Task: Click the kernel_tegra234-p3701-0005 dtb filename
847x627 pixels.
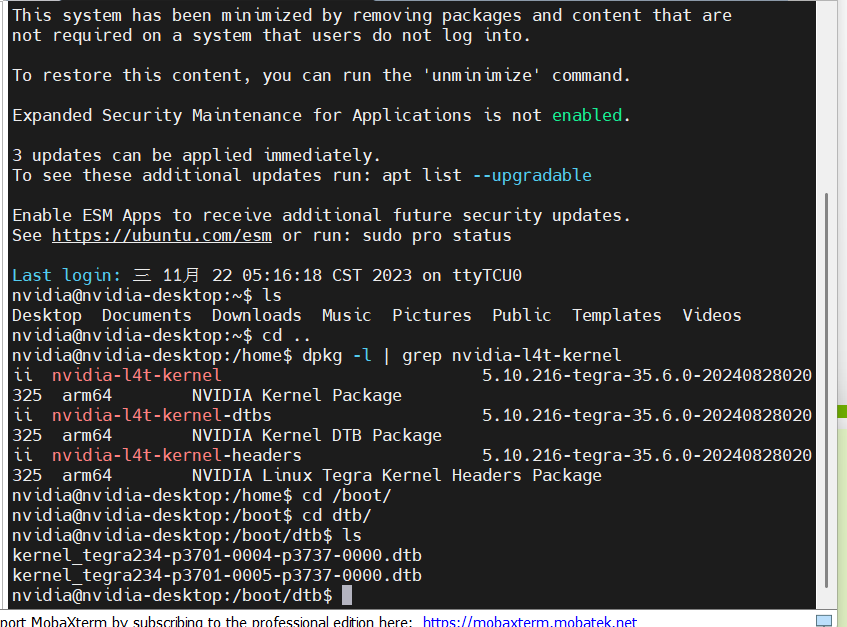Action: tap(216, 576)
